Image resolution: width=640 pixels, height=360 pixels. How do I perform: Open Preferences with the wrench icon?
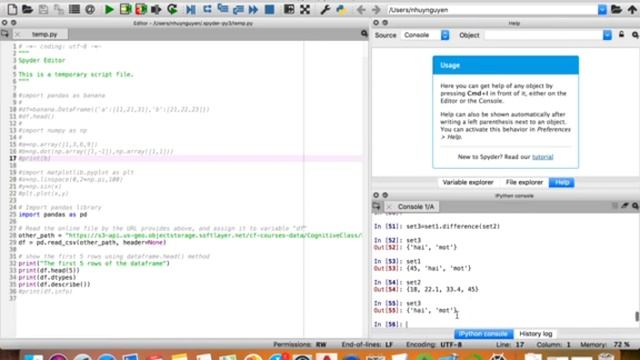pyautogui.click(x=325, y=9)
